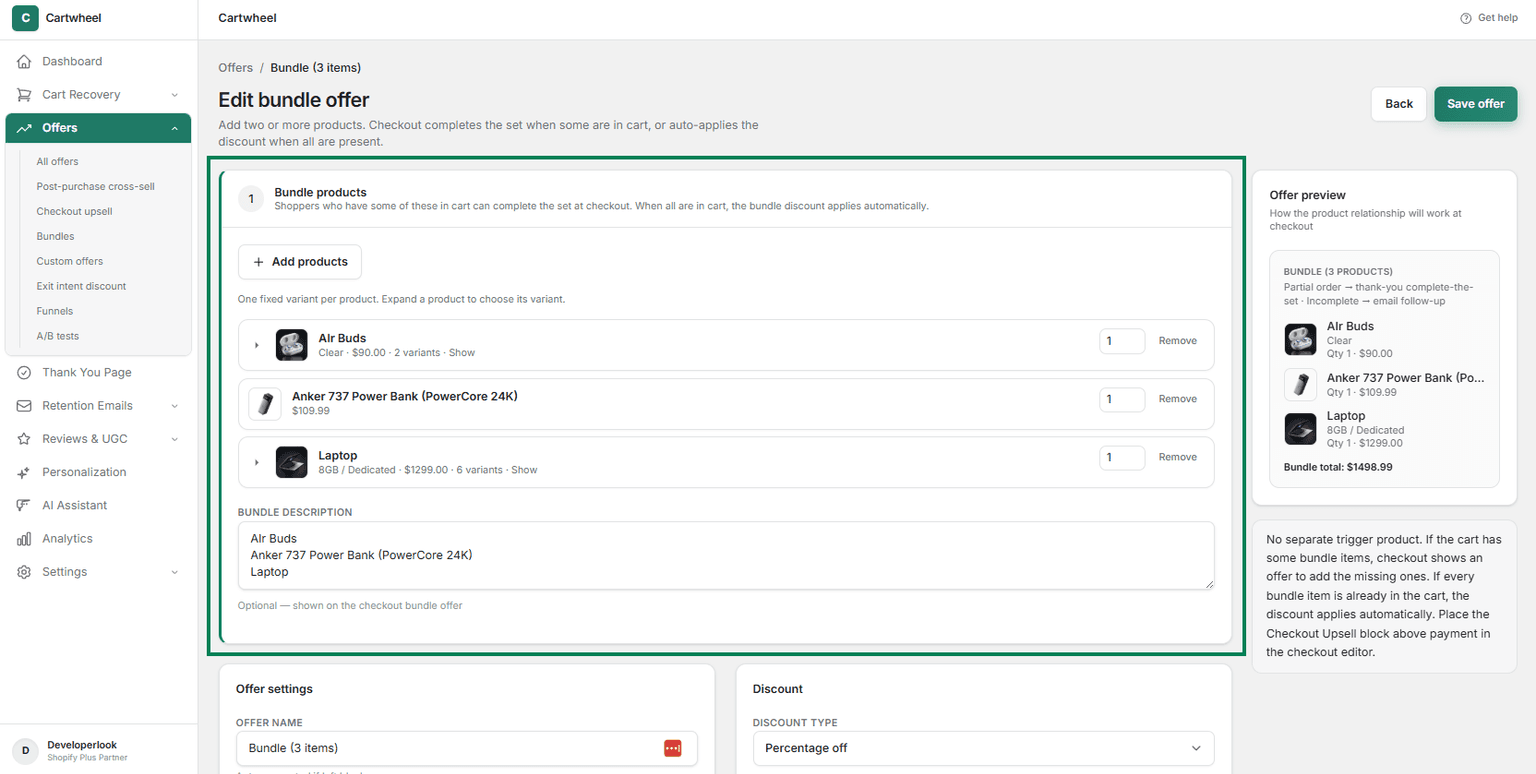Click the Add products button
Screen dimensions: 1536x774
click(x=300, y=262)
